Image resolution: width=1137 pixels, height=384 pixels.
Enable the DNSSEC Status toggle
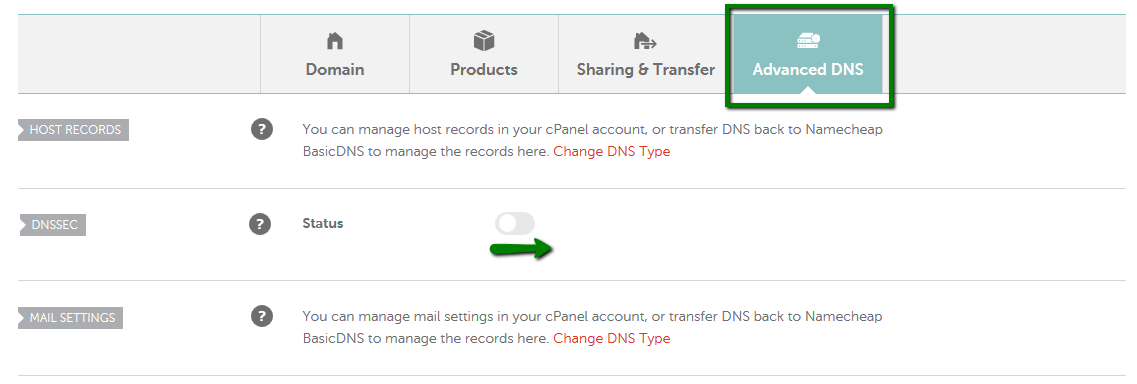tap(515, 224)
